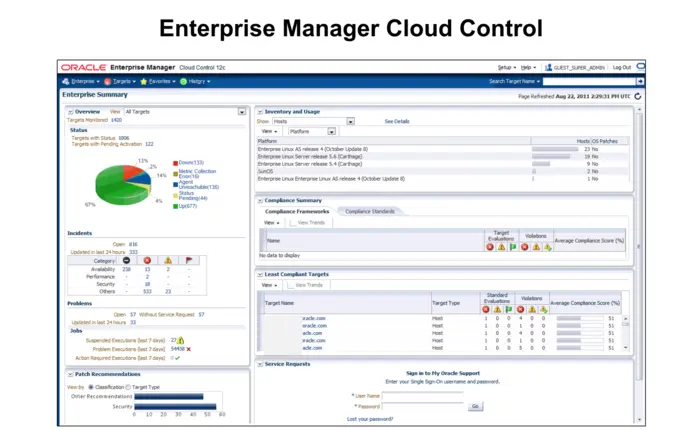Click the Enterprise menu cloud icon
Screen dimensions: 700x430
click(x=66, y=81)
